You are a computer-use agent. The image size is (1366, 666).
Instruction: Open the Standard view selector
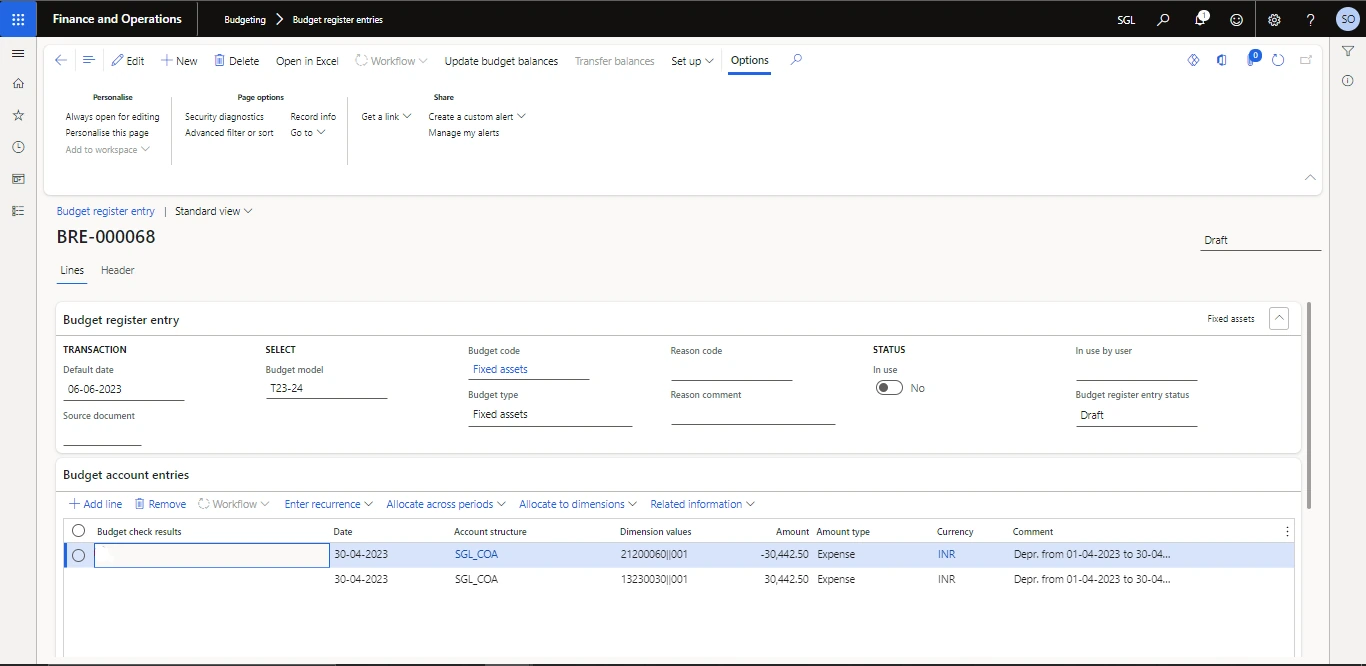(x=214, y=211)
